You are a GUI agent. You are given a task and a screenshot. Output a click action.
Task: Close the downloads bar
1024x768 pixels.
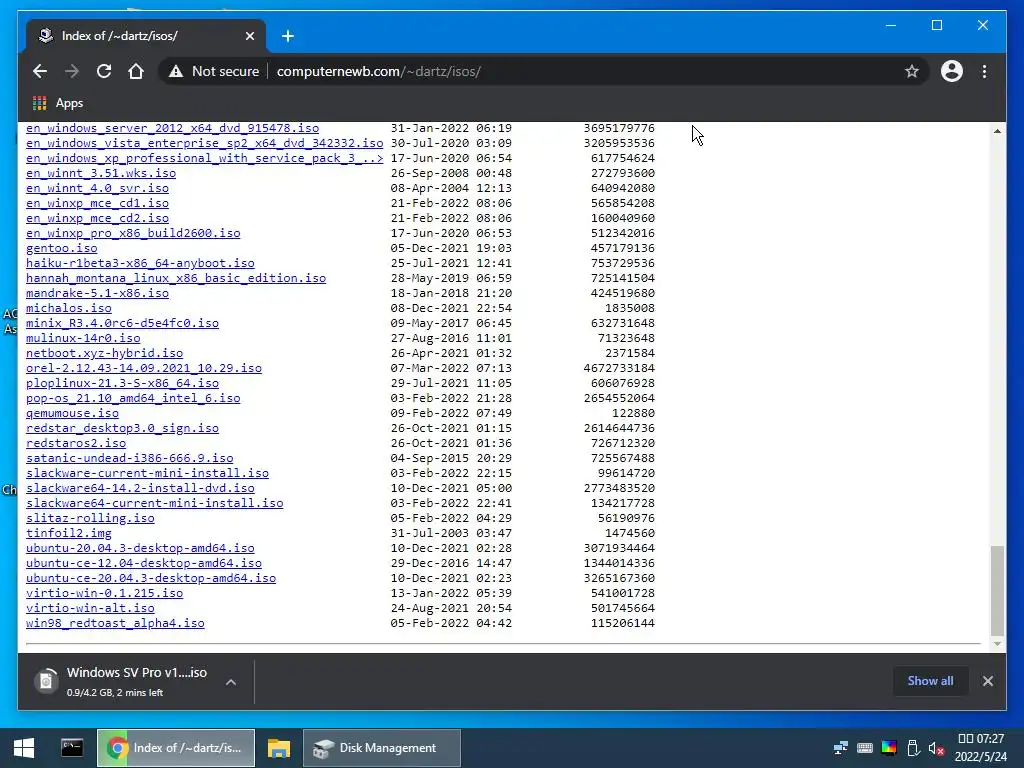pyautogui.click(x=987, y=680)
